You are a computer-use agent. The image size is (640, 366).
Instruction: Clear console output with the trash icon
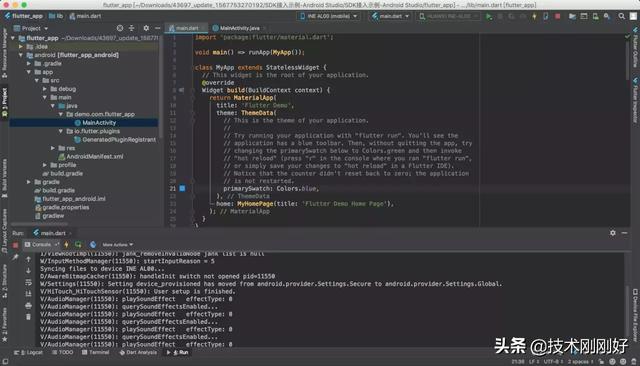point(28,317)
